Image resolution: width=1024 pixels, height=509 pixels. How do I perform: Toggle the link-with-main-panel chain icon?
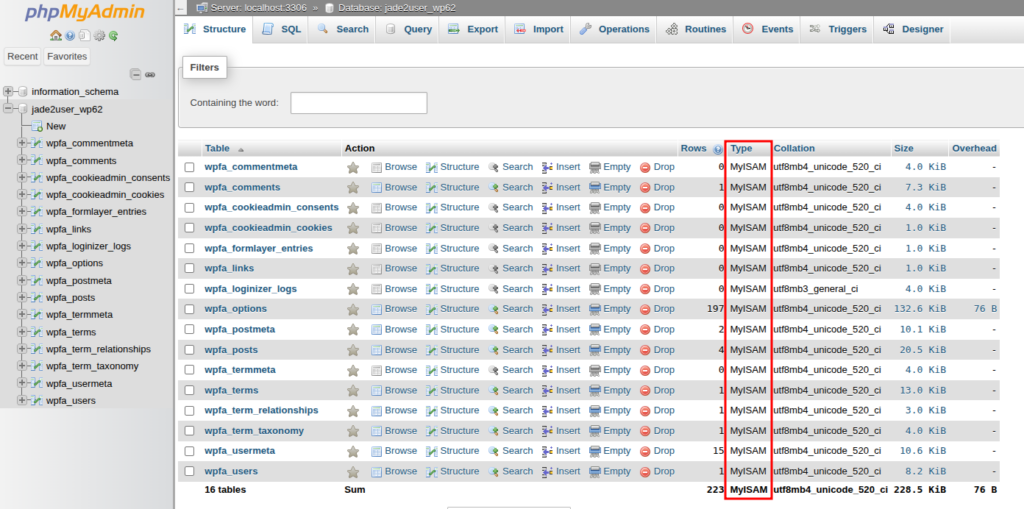point(150,74)
